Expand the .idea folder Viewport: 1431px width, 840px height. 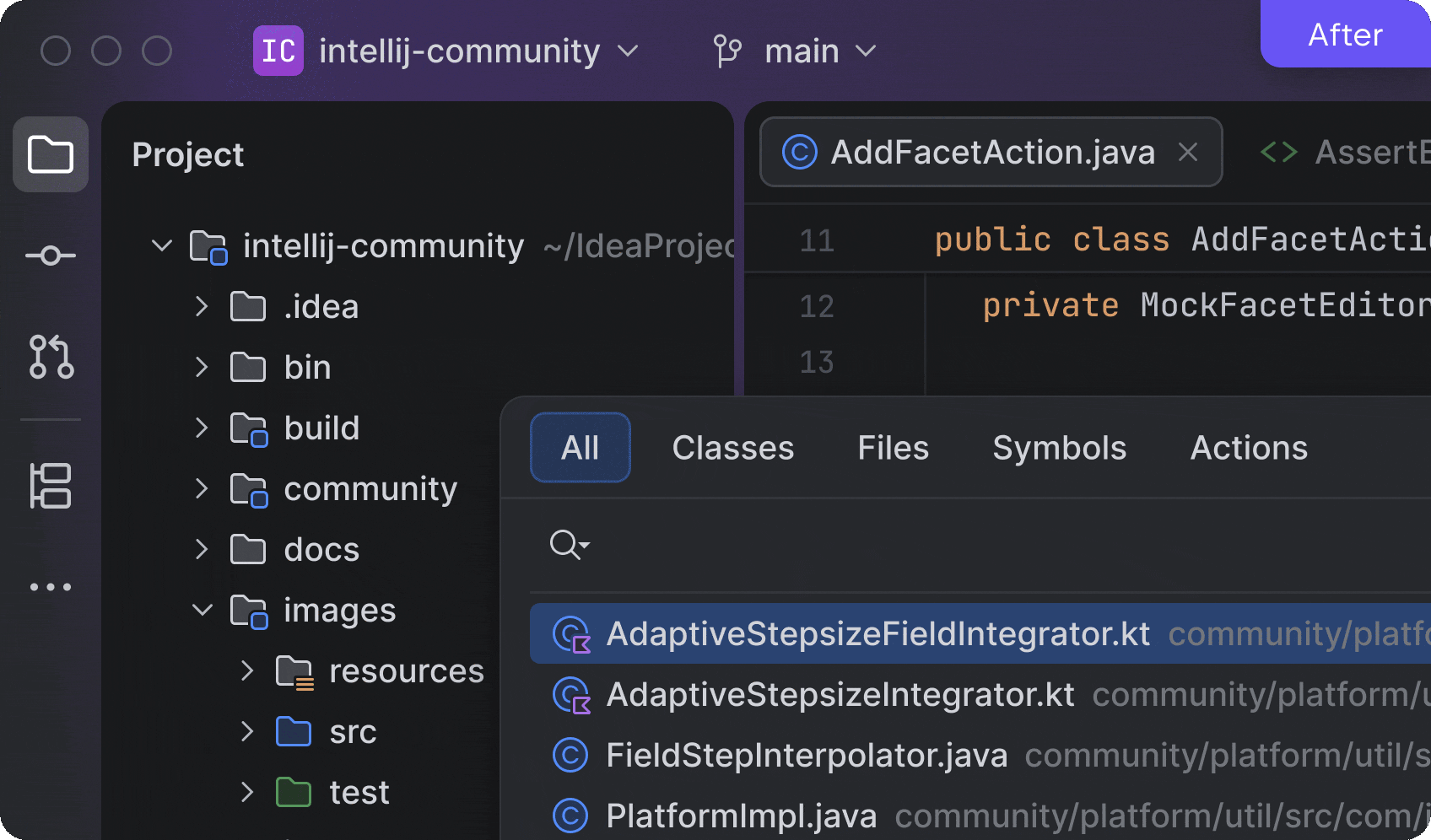pos(202,307)
